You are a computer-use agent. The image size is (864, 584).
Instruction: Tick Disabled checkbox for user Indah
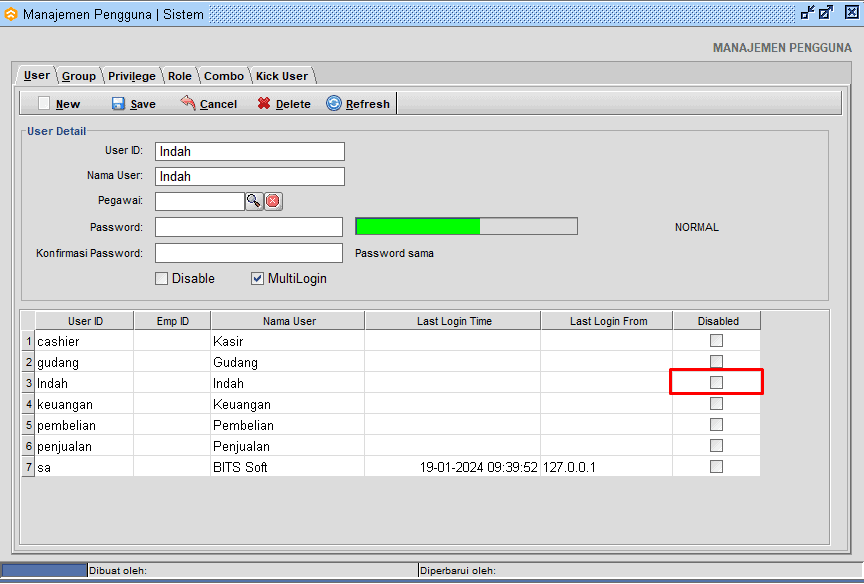[x=716, y=383]
